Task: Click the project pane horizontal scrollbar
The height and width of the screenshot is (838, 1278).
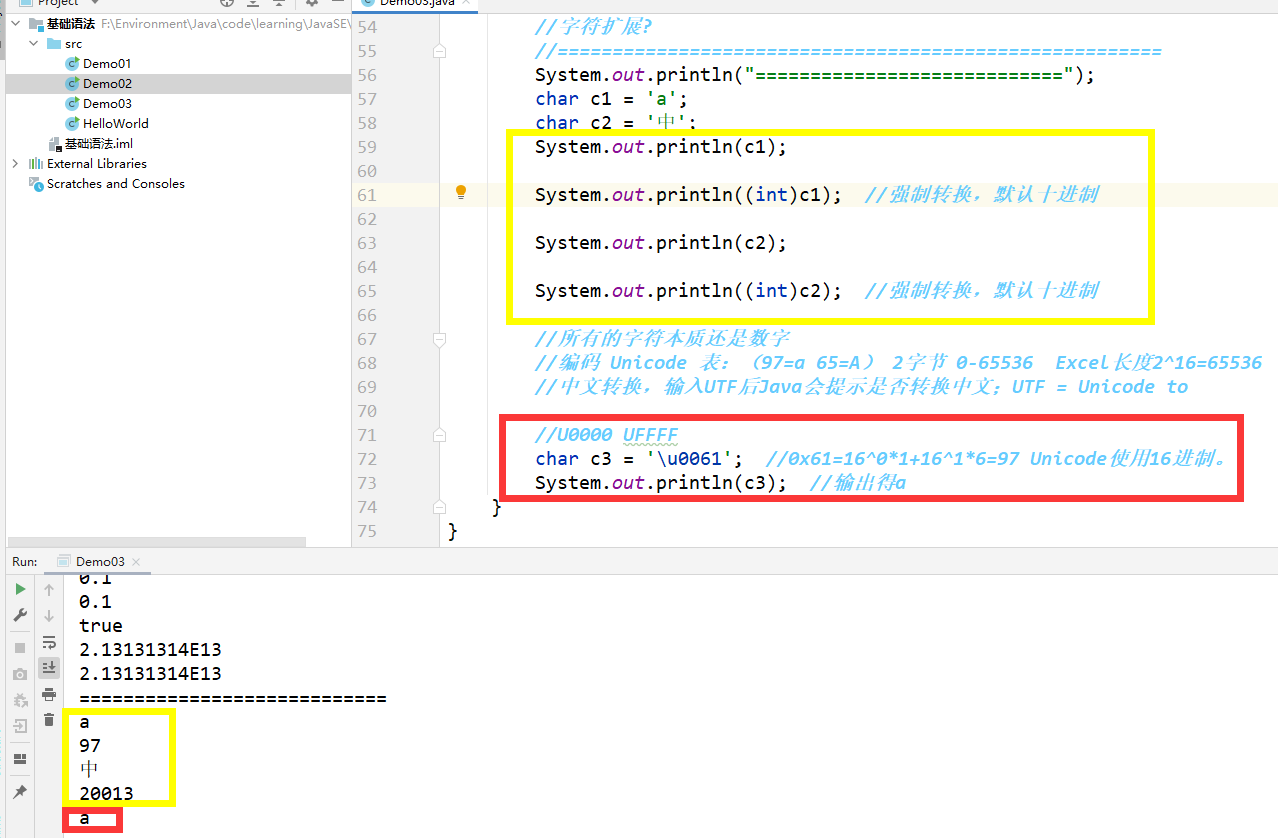Action: coord(156,542)
